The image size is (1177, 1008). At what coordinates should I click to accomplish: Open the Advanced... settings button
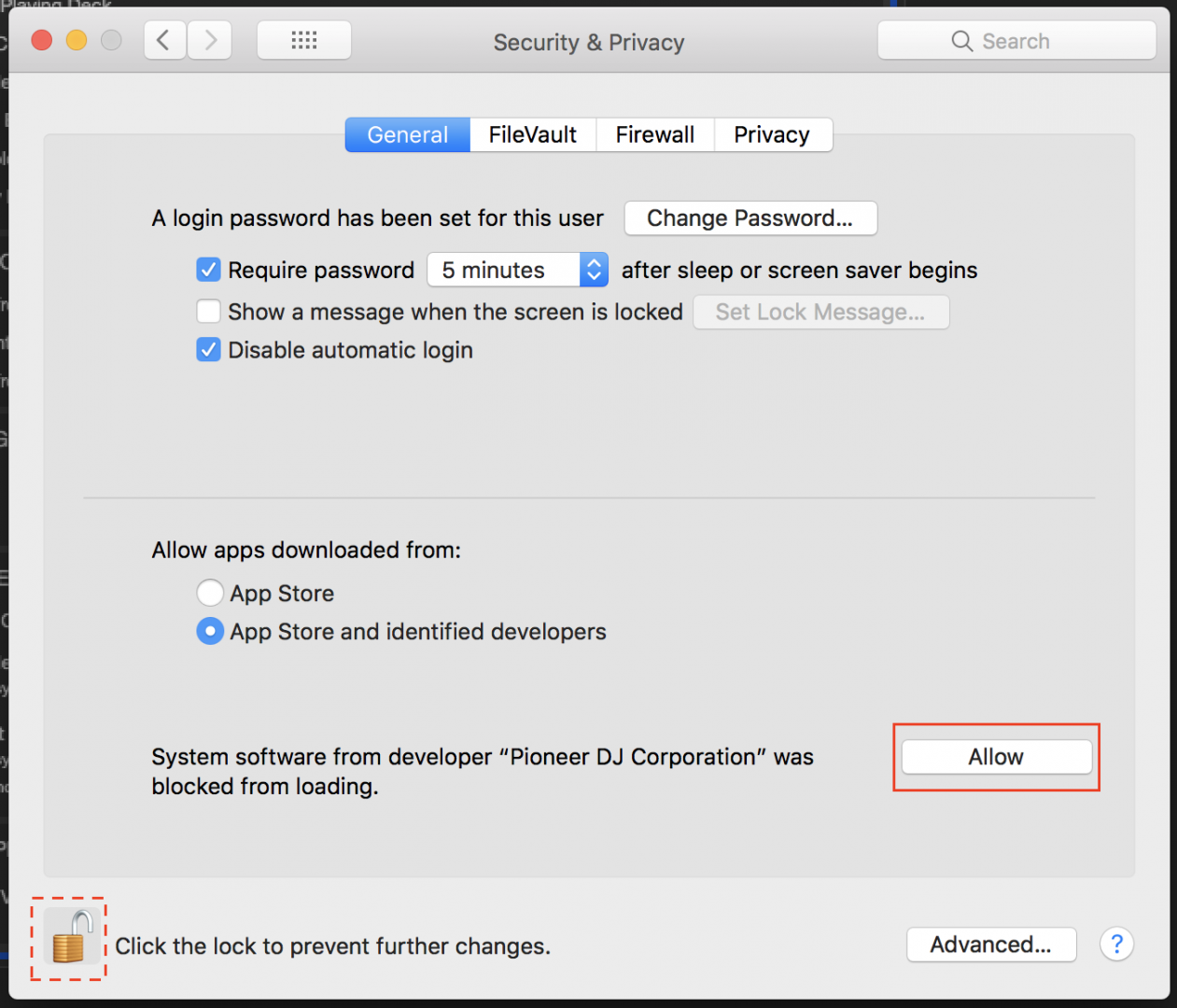tap(991, 945)
